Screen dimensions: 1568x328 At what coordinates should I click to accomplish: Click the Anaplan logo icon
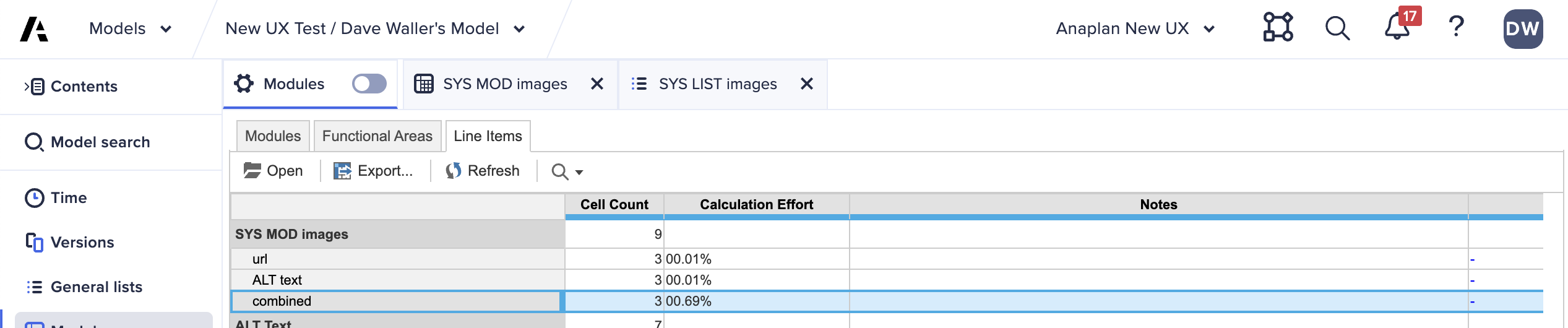34,29
